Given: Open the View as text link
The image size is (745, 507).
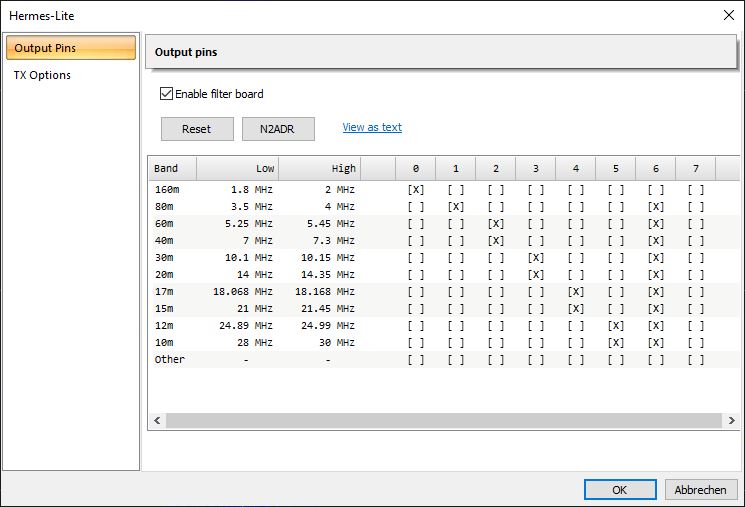Looking at the screenshot, I should tap(372, 128).
